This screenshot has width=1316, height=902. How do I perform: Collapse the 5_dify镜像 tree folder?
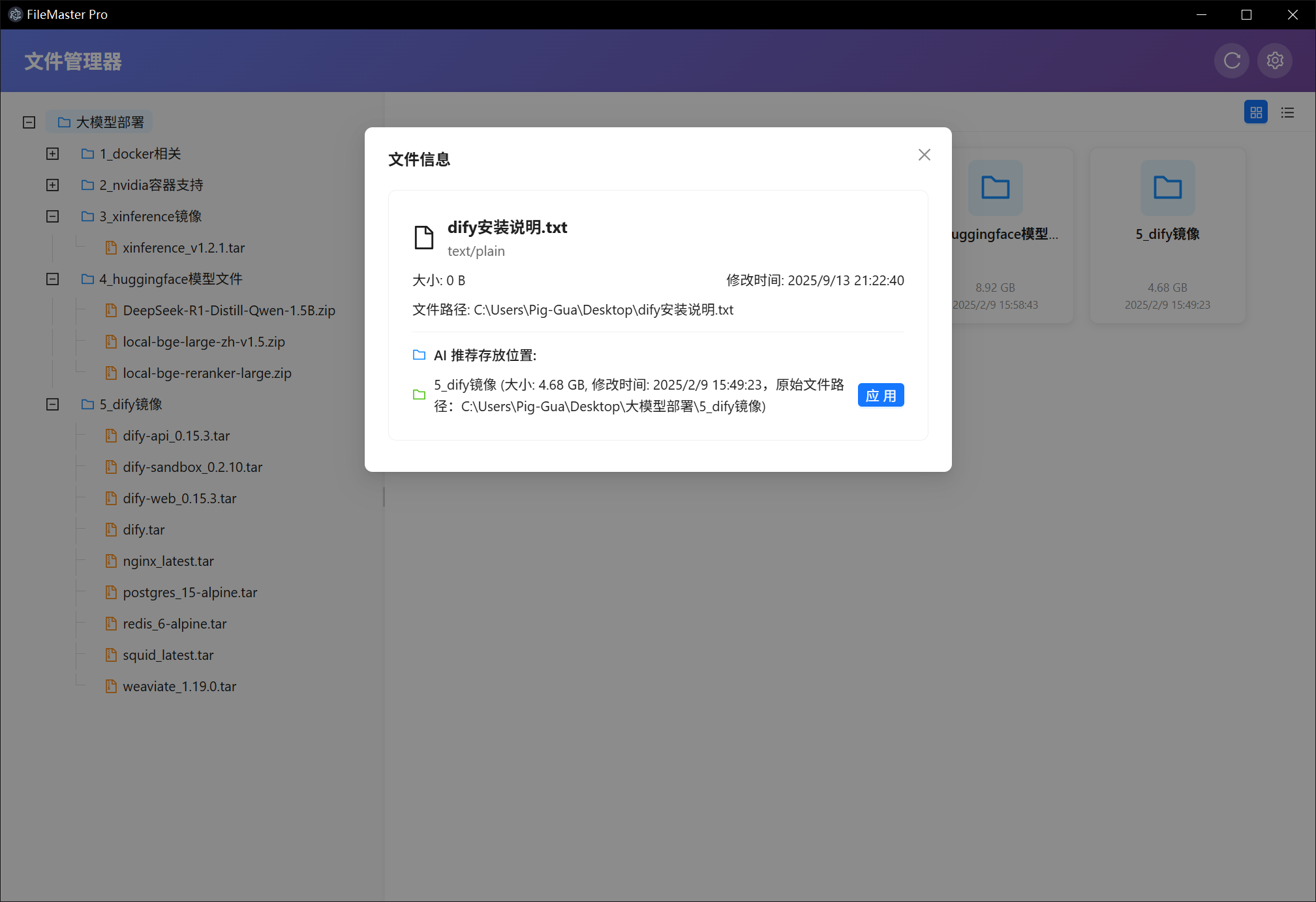(53, 404)
